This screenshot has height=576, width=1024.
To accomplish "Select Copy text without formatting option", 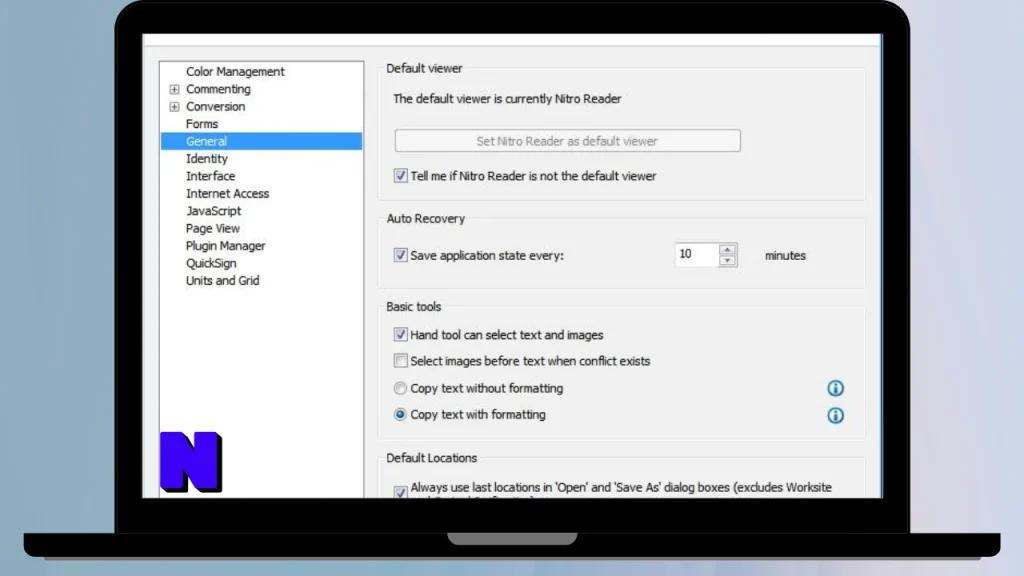I will pyautogui.click(x=400, y=389).
